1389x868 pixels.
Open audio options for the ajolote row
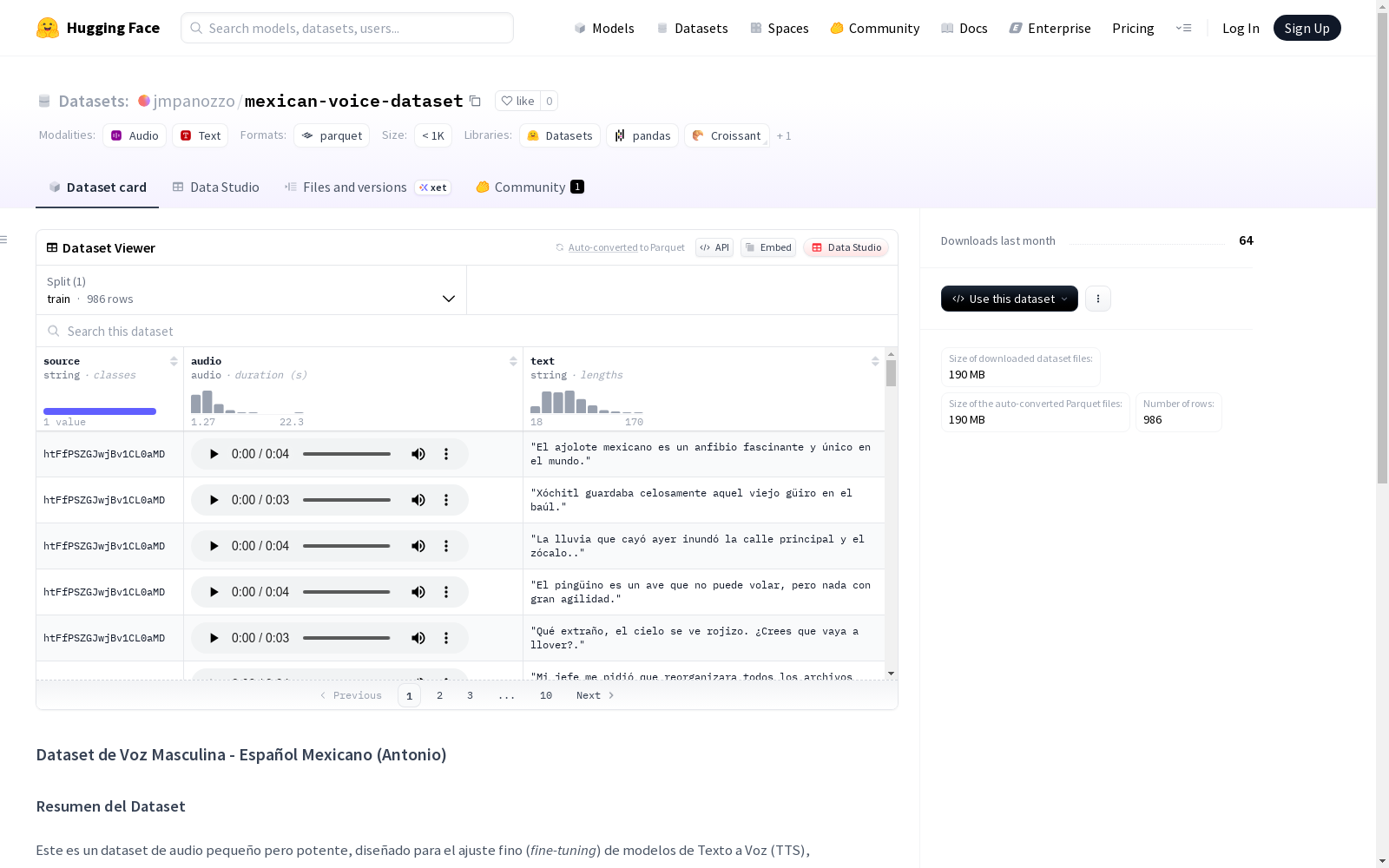pyautogui.click(x=446, y=454)
